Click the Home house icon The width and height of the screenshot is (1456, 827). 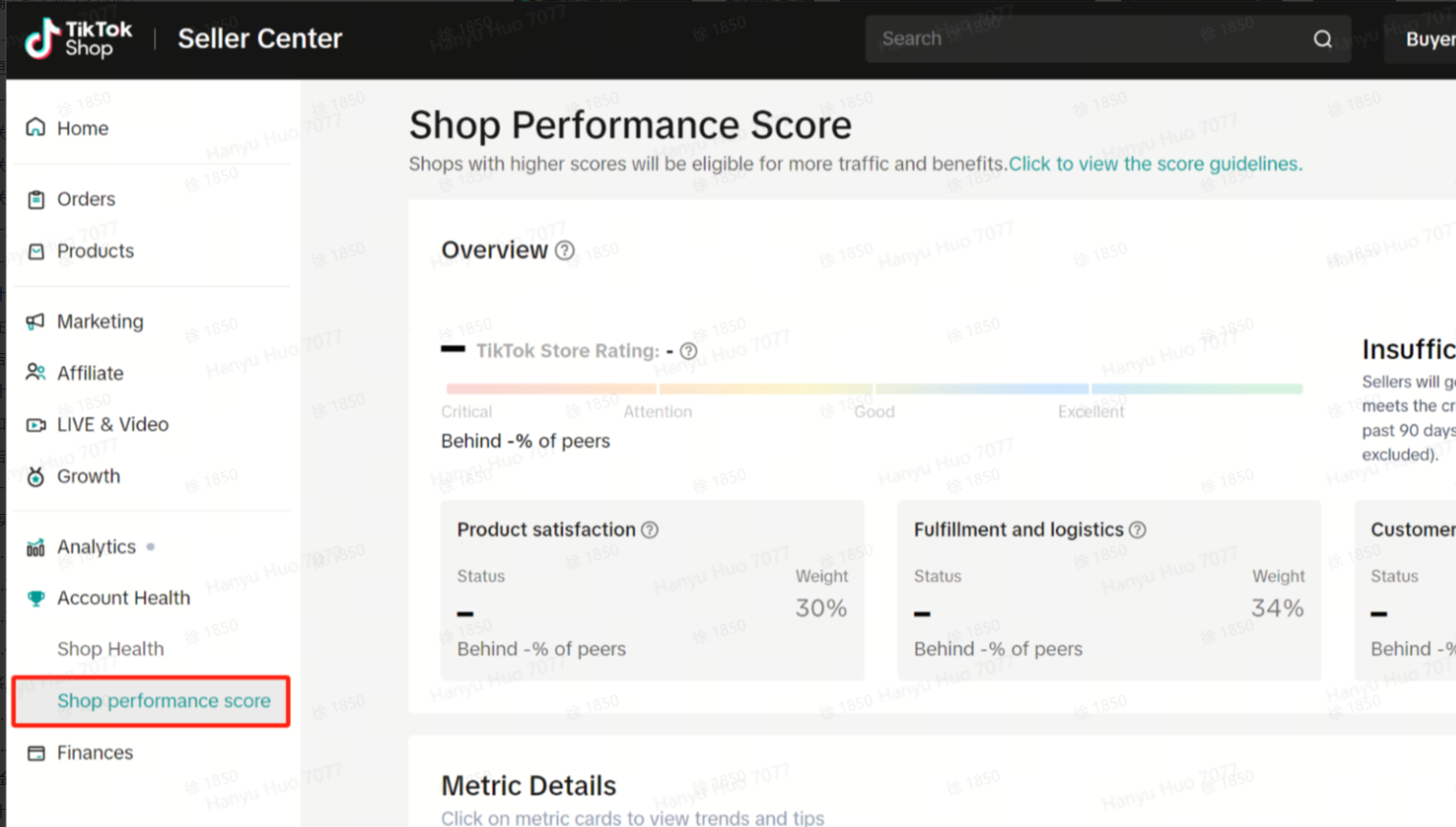click(x=35, y=127)
